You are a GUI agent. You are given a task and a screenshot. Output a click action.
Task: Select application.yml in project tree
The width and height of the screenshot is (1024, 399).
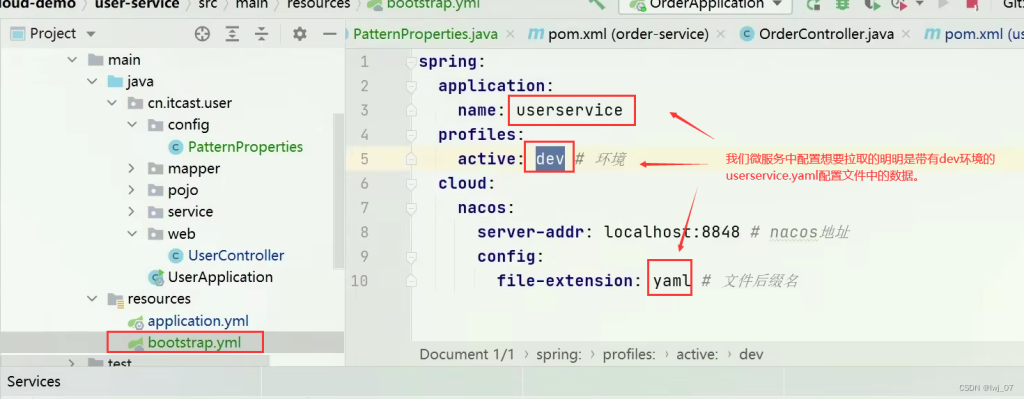[x=198, y=321]
